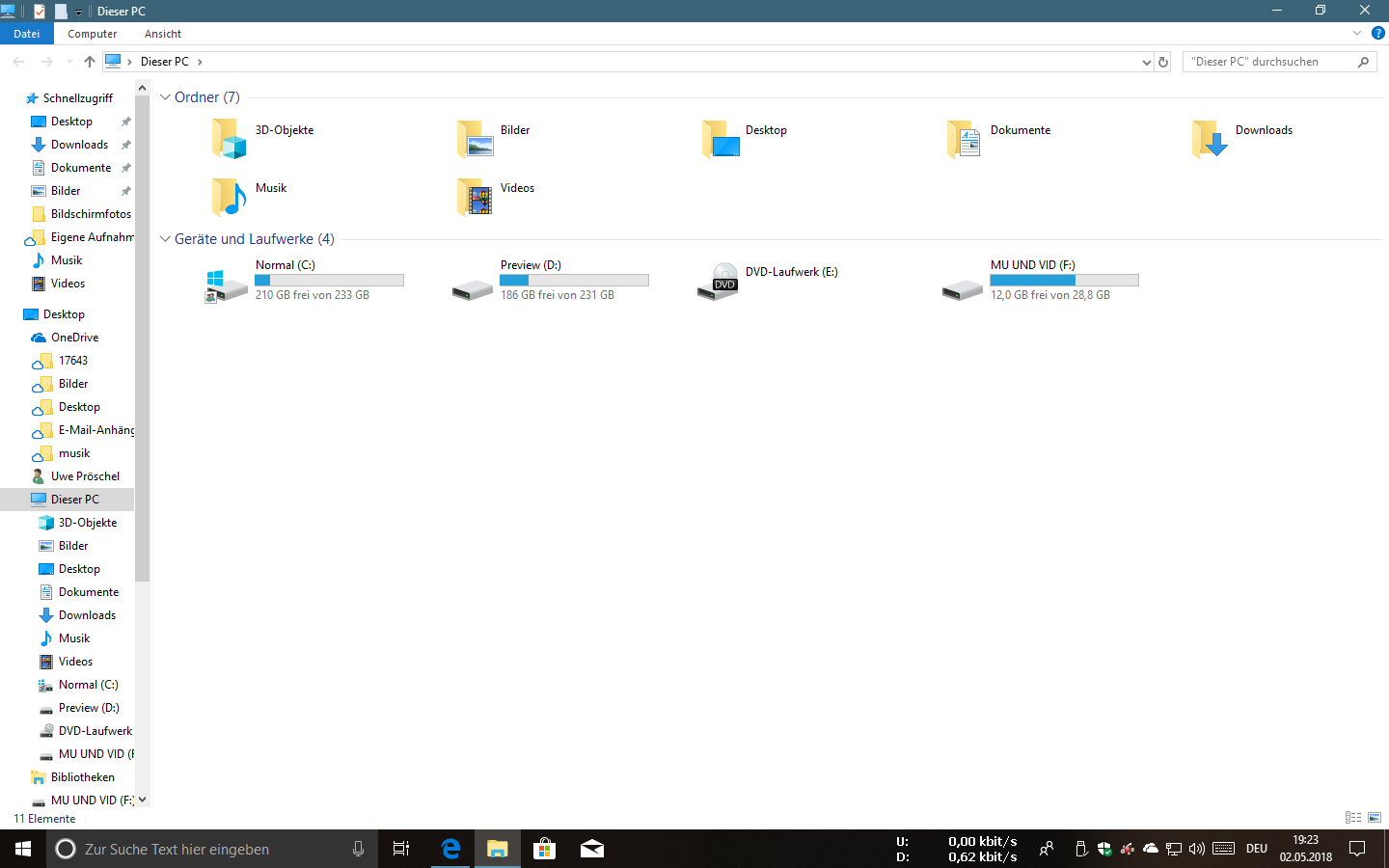Open the Downloads folder icon in Ordner
1389x868 pixels.
[x=1210, y=139]
